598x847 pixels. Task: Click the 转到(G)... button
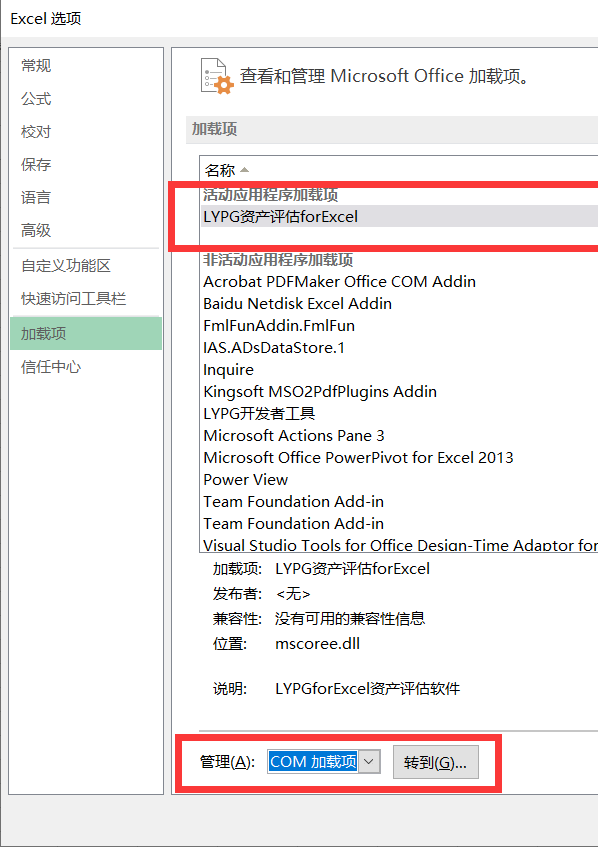(435, 762)
